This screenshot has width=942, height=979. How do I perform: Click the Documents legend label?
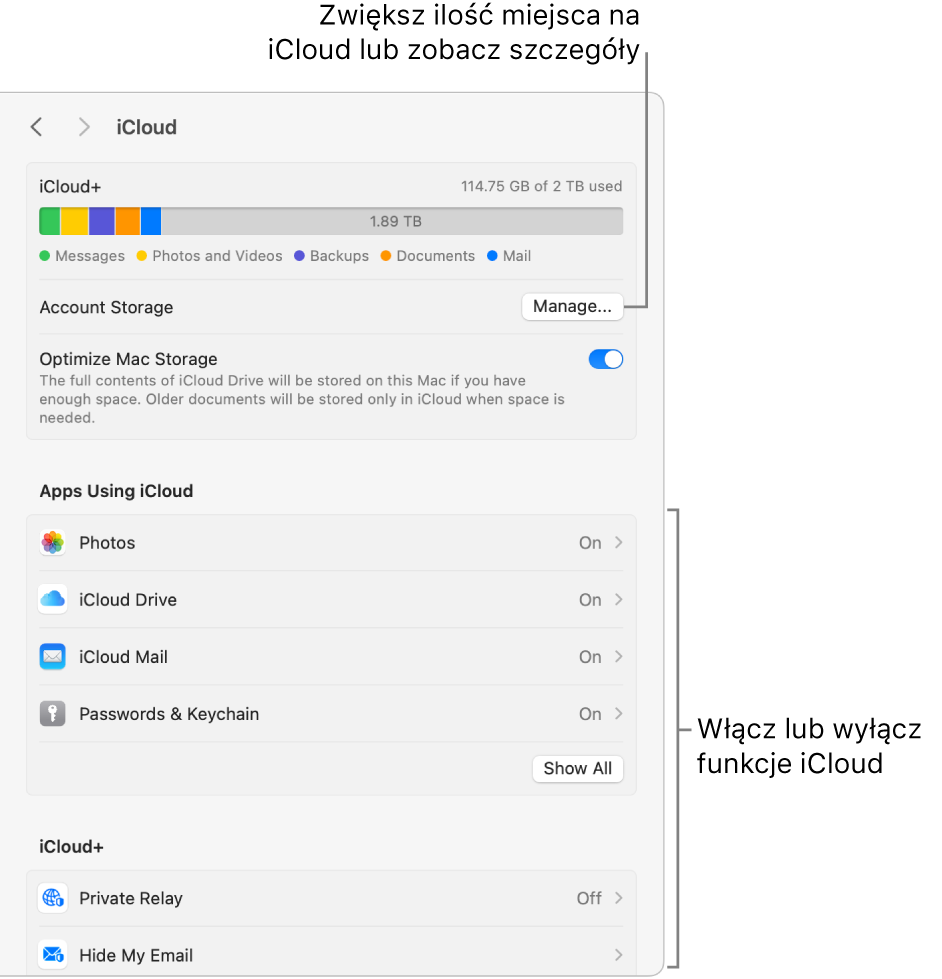(x=436, y=256)
